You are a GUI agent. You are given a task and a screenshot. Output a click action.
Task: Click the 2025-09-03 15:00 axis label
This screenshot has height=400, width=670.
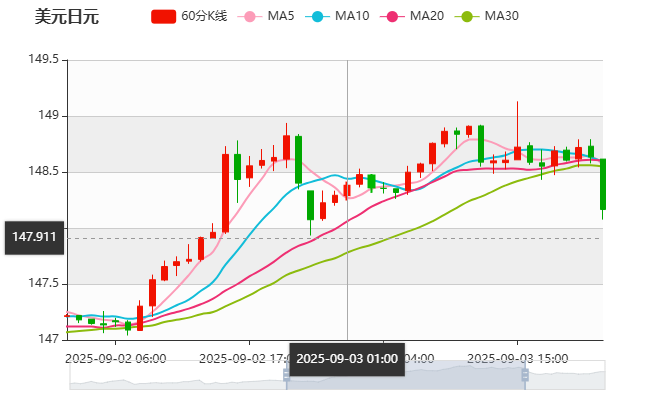(x=517, y=358)
